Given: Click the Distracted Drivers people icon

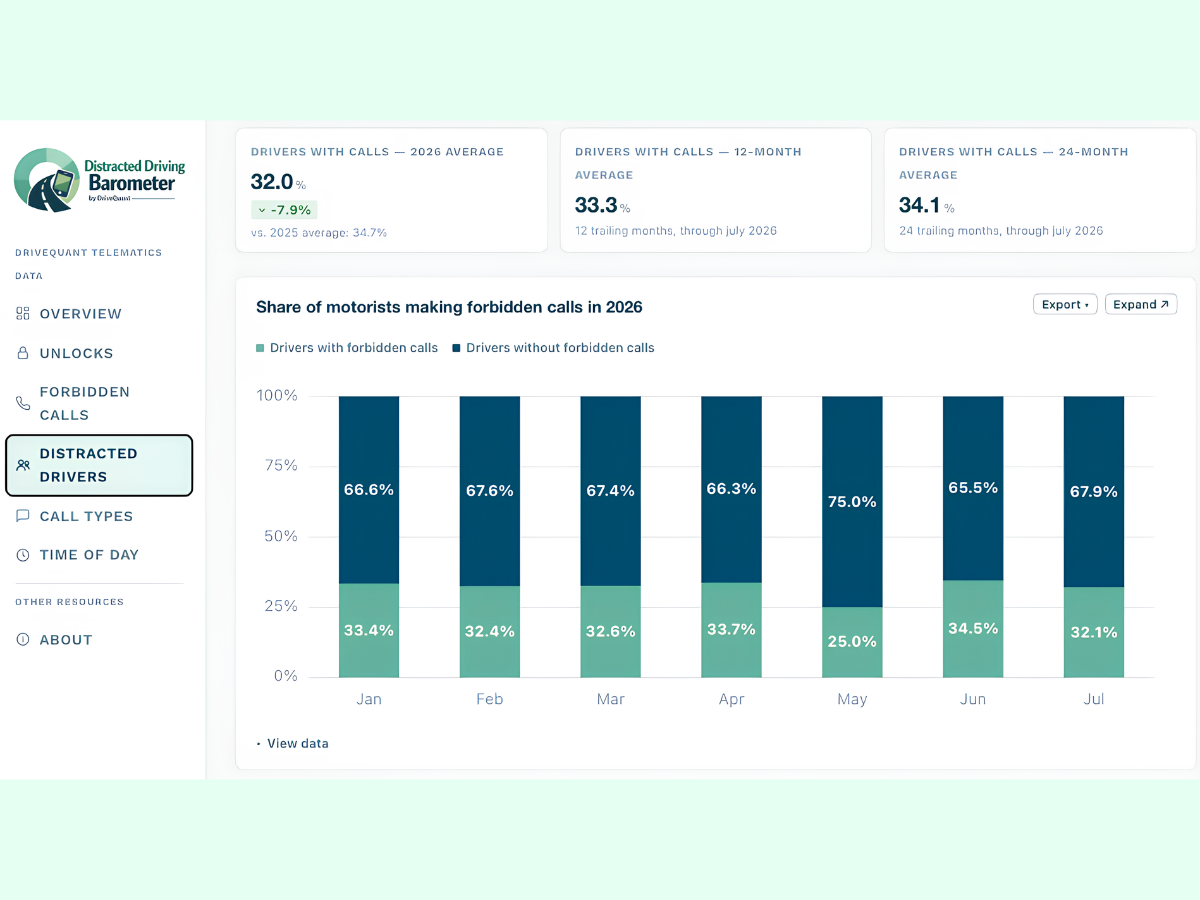Looking at the screenshot, I should 23,465.
